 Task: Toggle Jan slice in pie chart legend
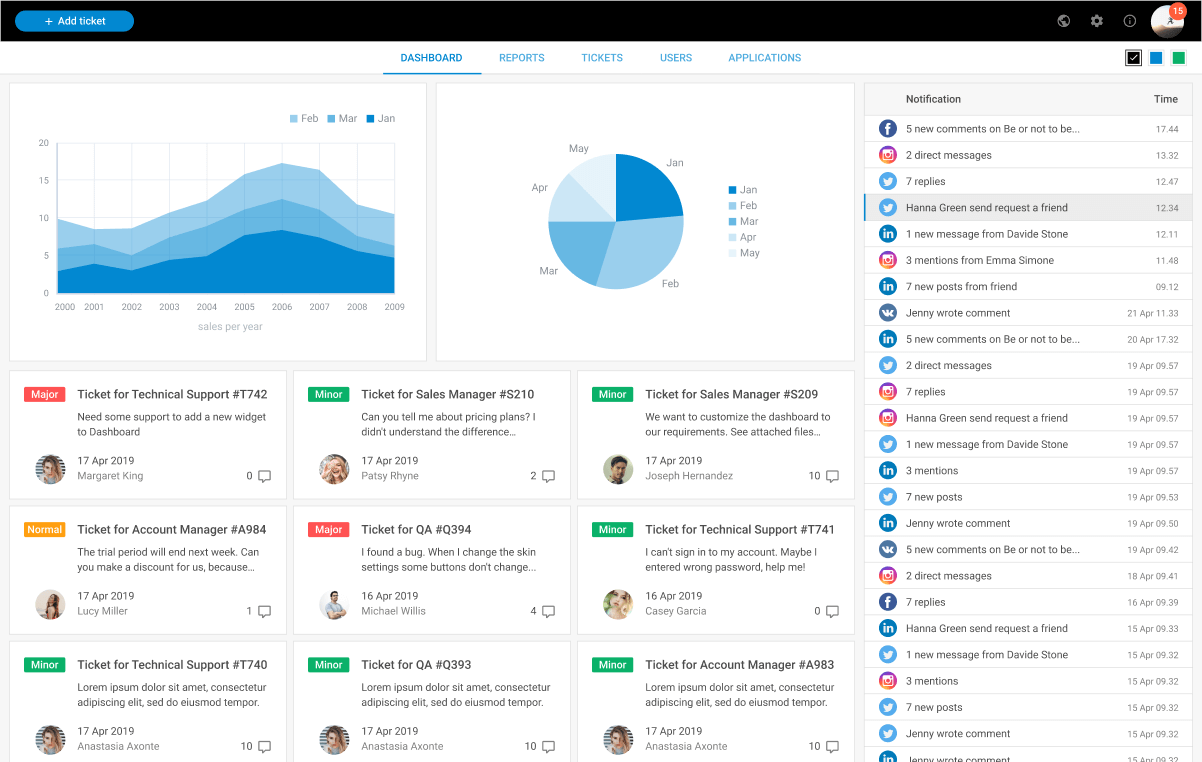coord(742,190)
